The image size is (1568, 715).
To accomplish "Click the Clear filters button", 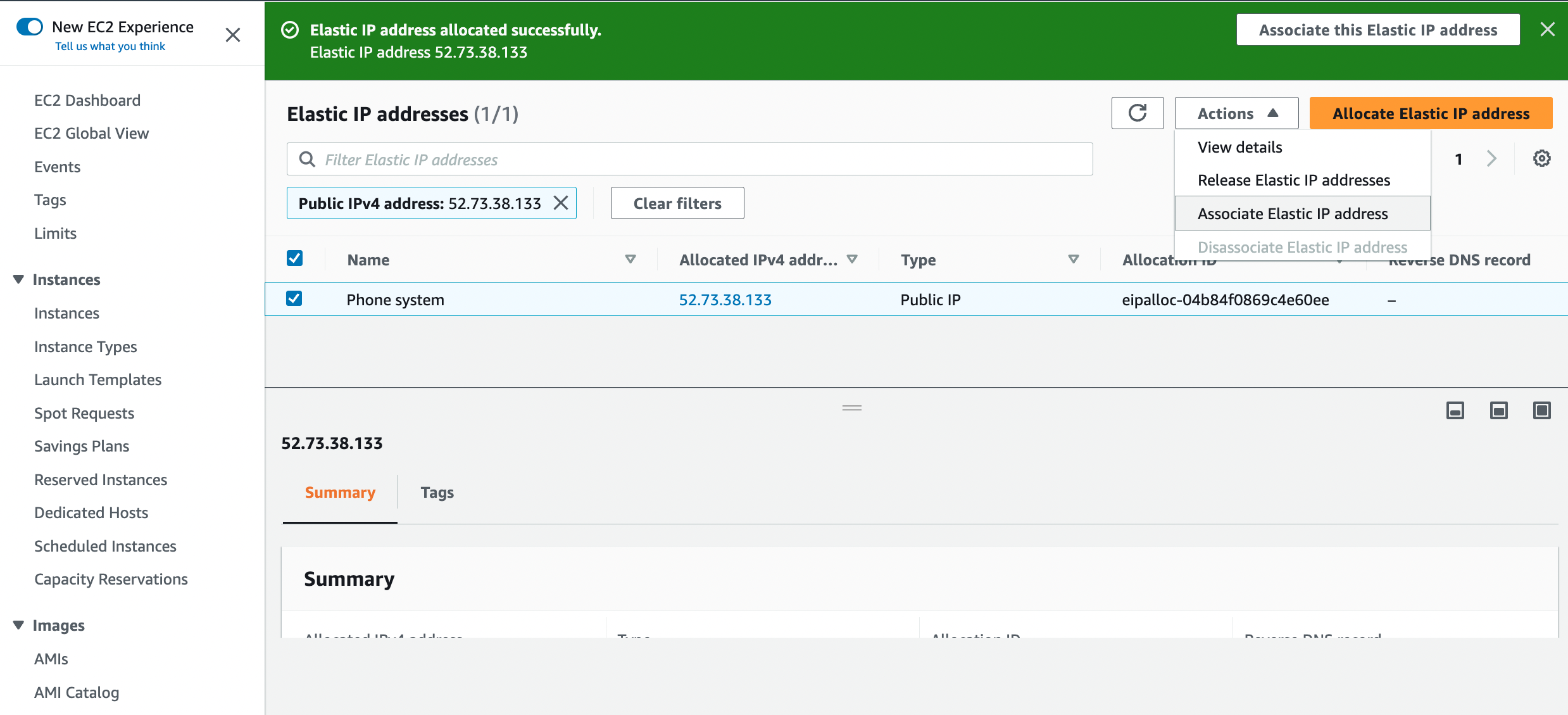I will [x=677, y=203].
